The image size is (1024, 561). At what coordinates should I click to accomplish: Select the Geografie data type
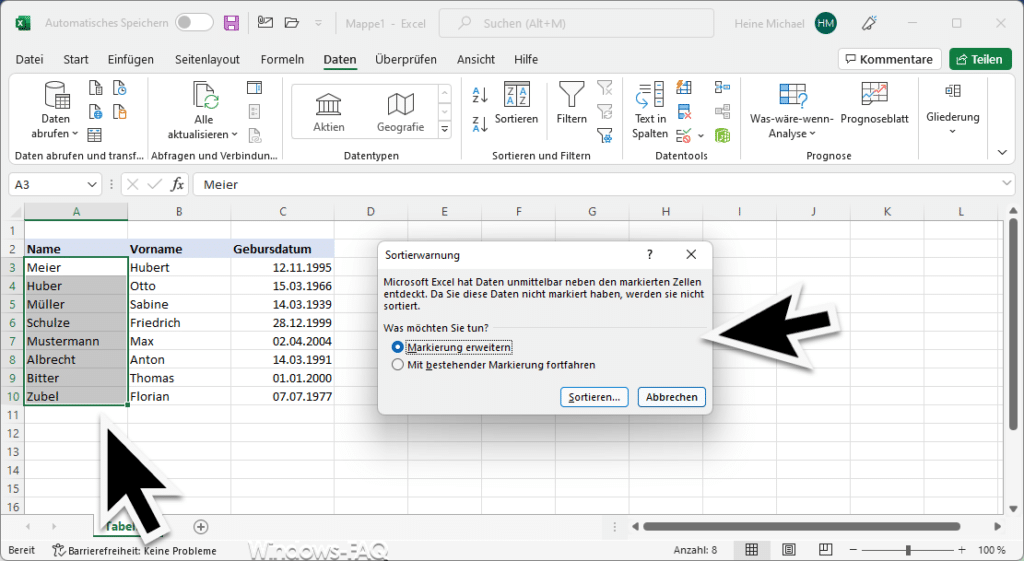click(x=400, y=112)
